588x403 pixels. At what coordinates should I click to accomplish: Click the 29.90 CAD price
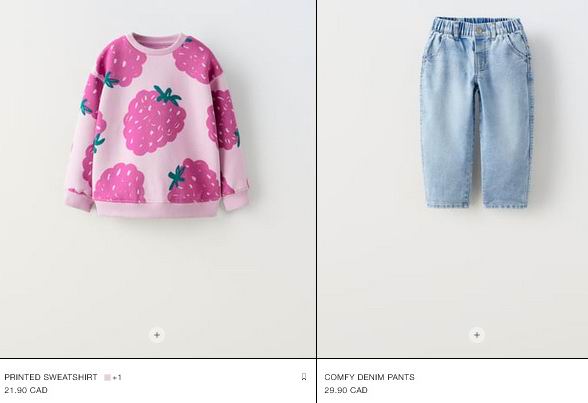point(346,390)
